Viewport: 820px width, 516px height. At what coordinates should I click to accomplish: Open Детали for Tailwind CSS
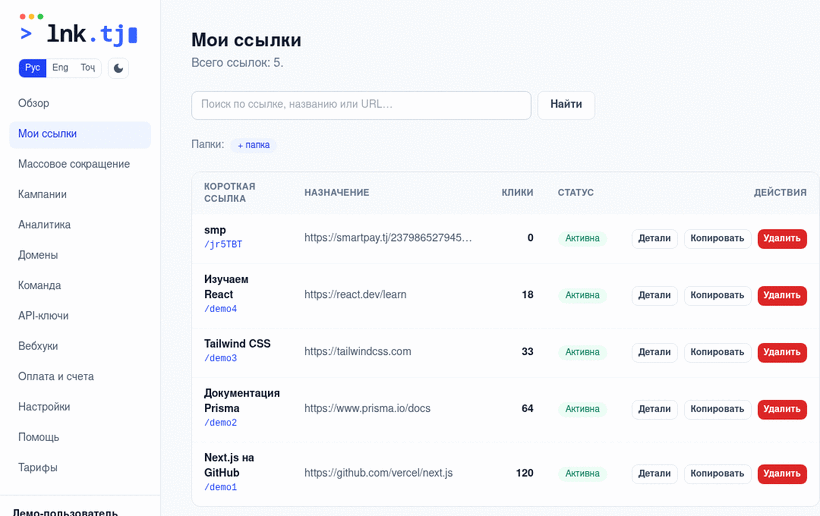[654, 352]
